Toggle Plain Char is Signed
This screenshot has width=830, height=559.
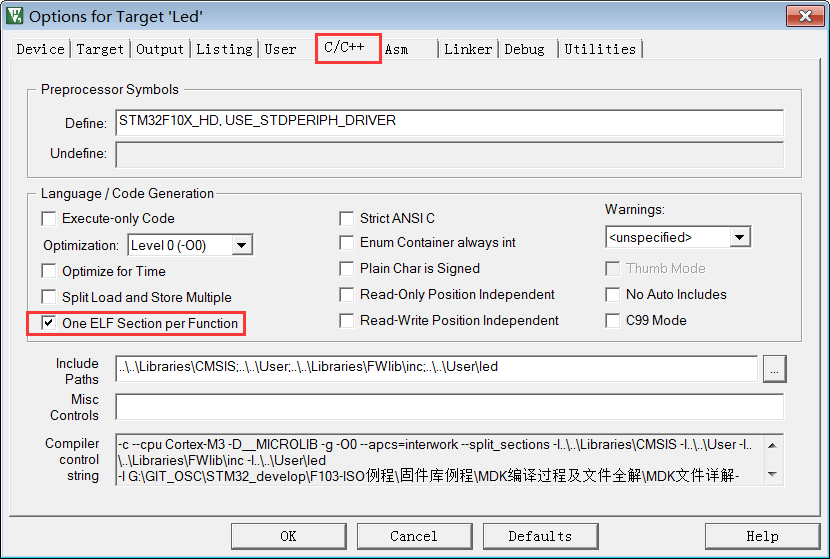point(347,268)
